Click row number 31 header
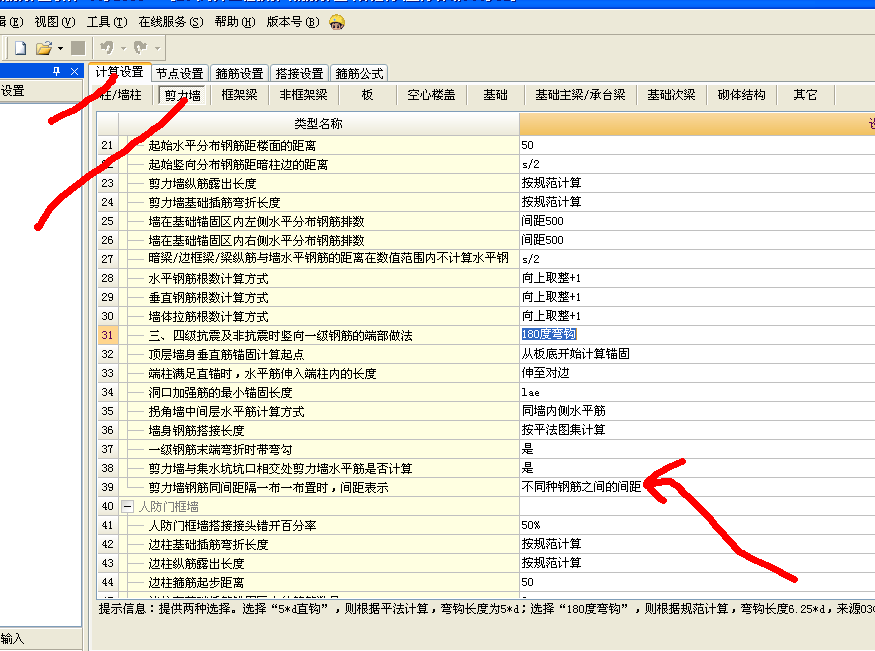 pos(107,335)
